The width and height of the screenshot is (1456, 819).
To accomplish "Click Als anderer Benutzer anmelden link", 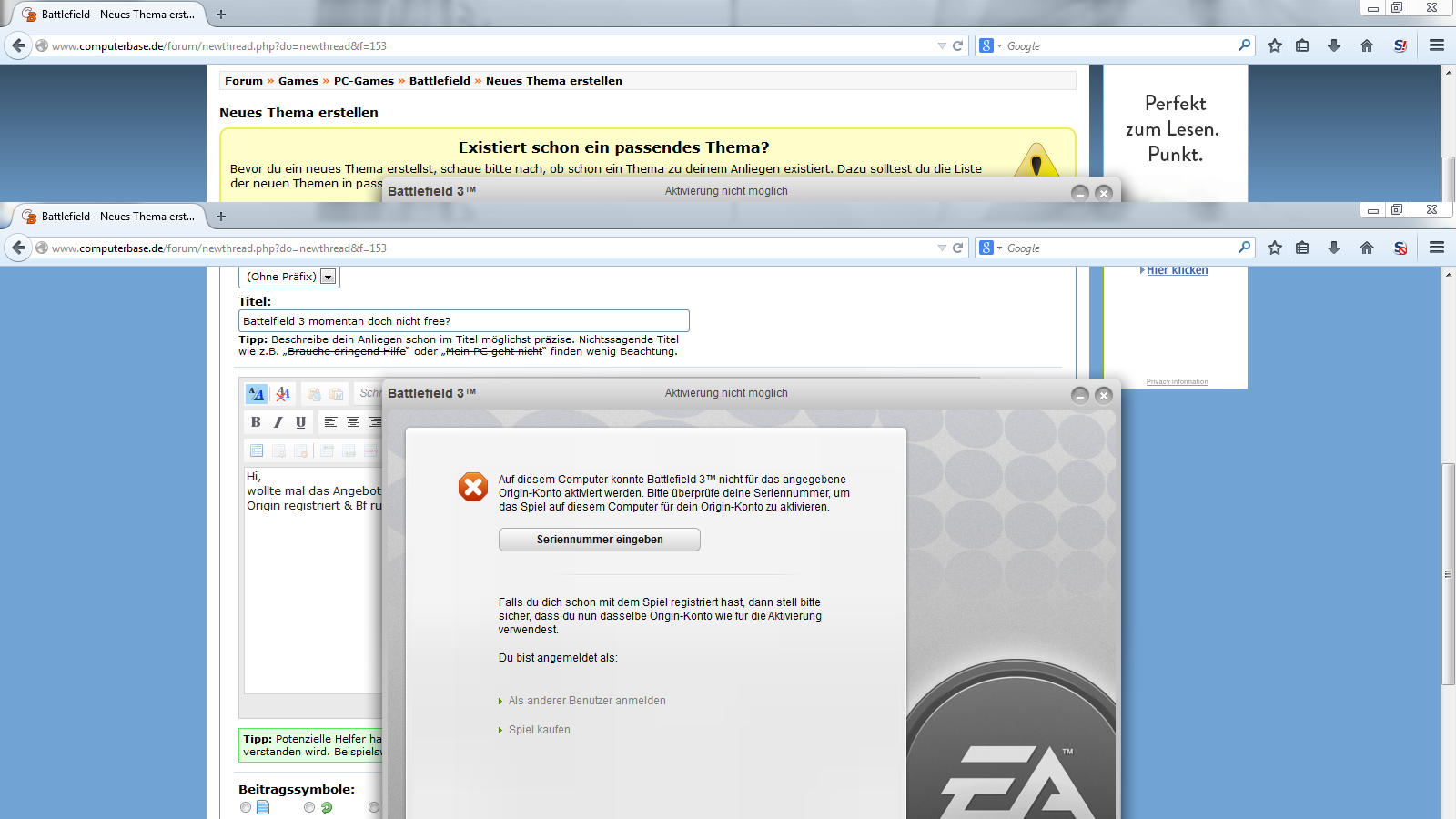I will click(x=587, y=701).
